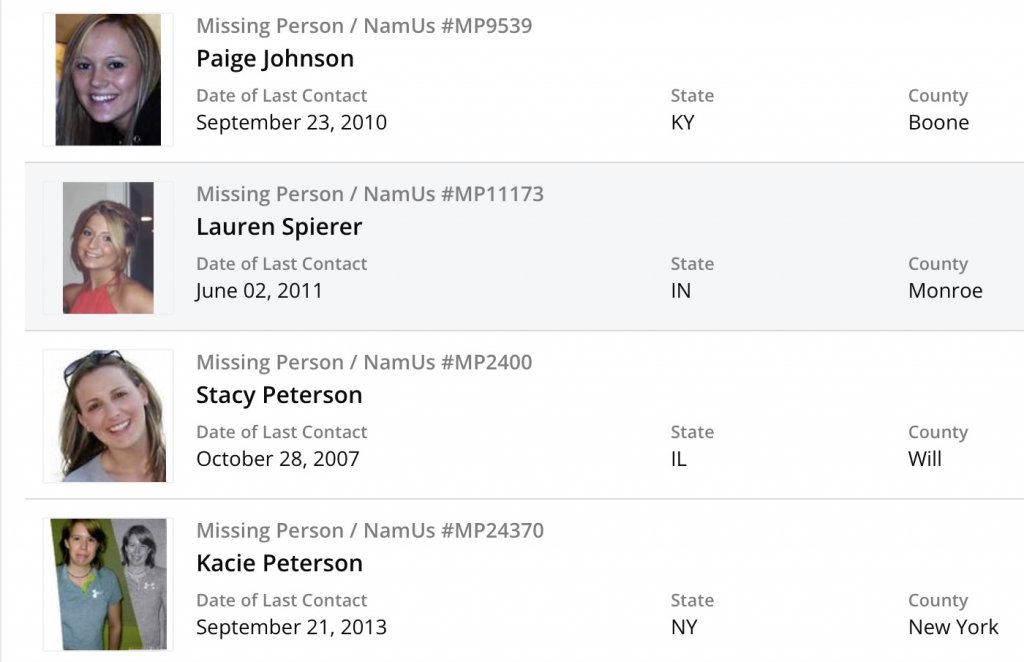Open the photo thumbnail in the Stacy Peterson record

(x=108, y=416)
